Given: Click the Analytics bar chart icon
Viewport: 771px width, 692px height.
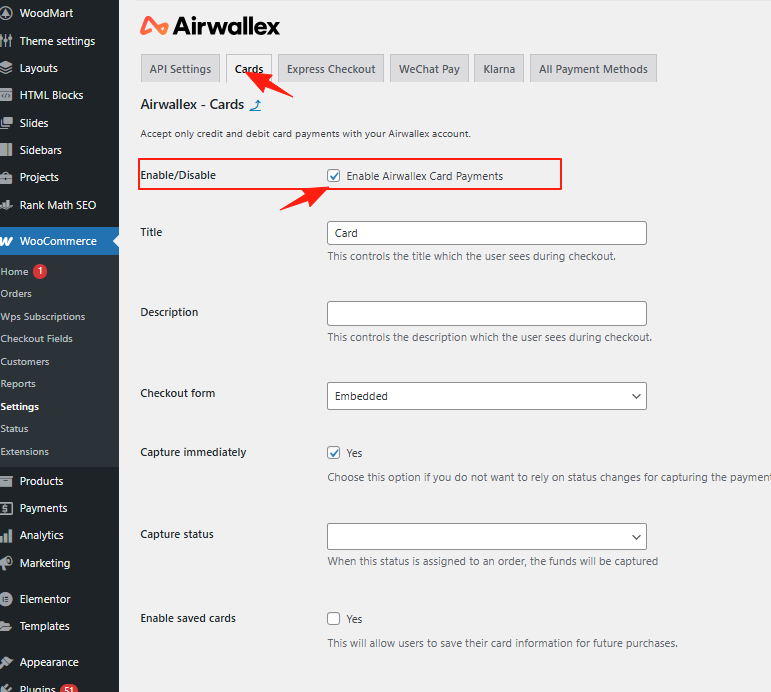Looking at the screenshot, I should point(5,535).
